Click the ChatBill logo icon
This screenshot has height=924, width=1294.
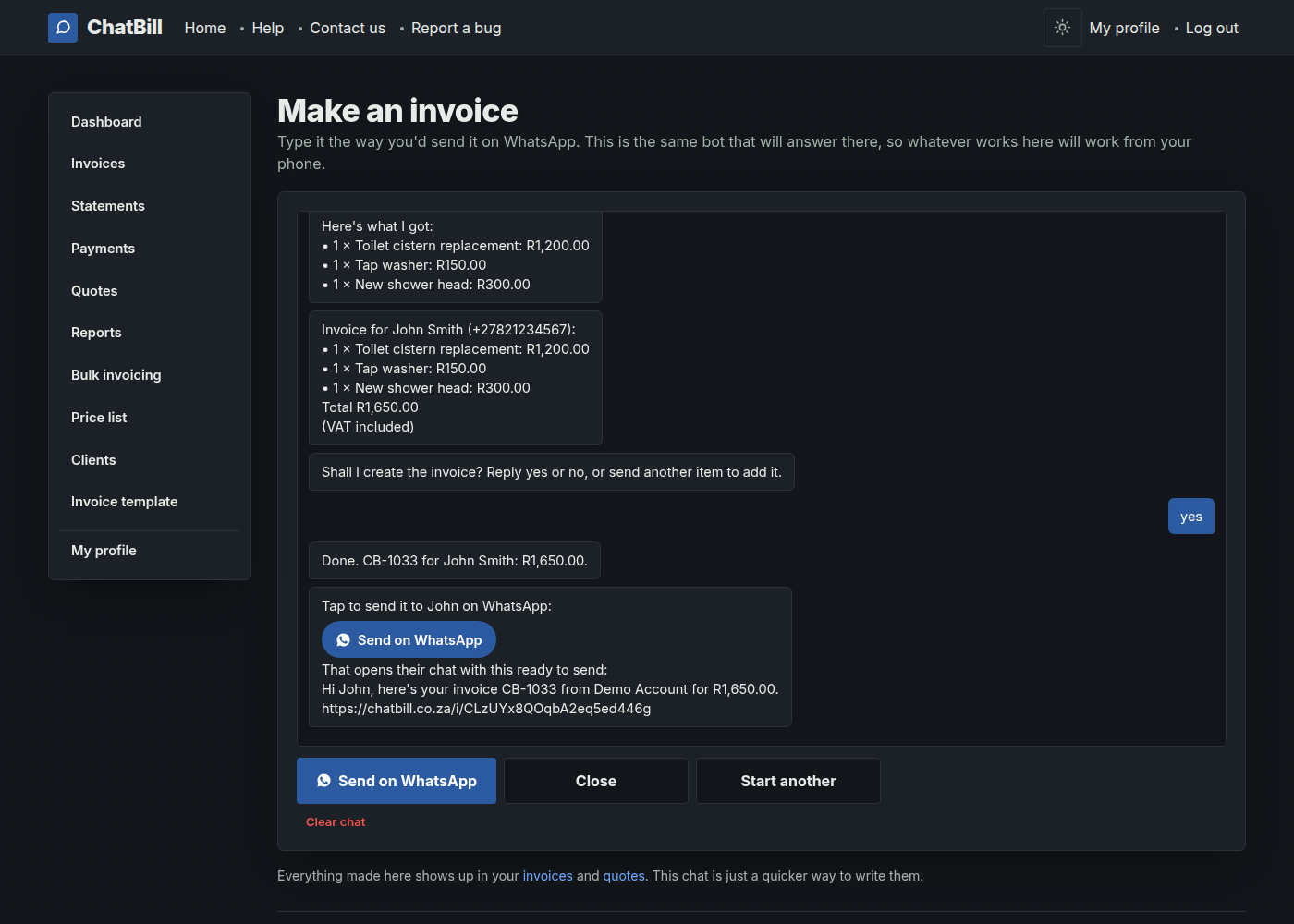pyautogui.click(x=63, y=28)
